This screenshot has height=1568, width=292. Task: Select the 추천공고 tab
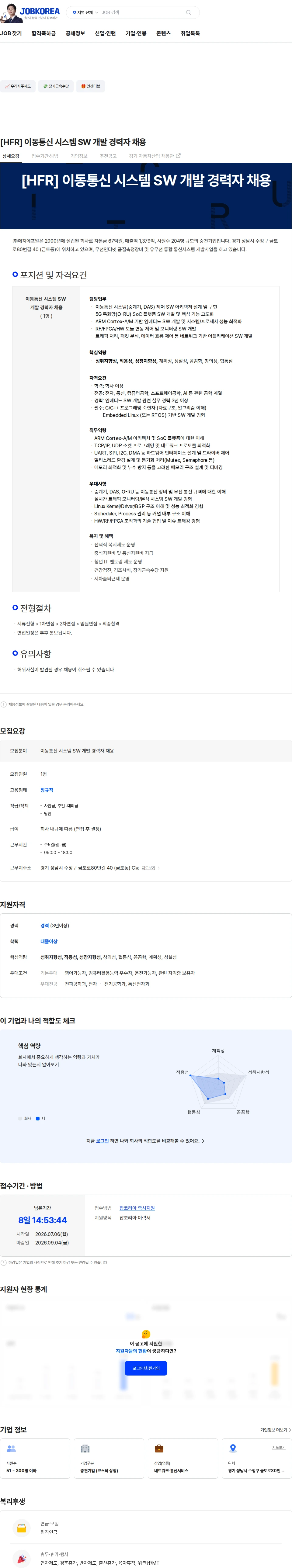(108, 156)
